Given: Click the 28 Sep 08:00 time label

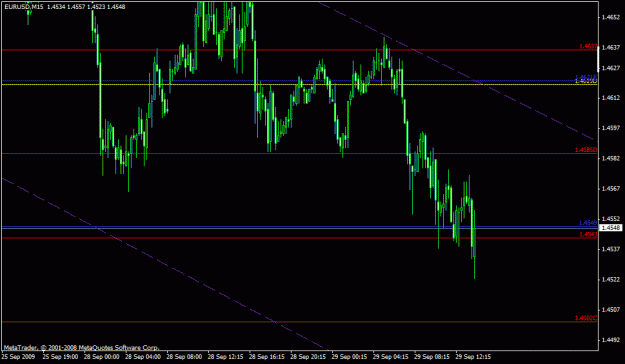Looking at the screenshot, I should tap(185, 356).
